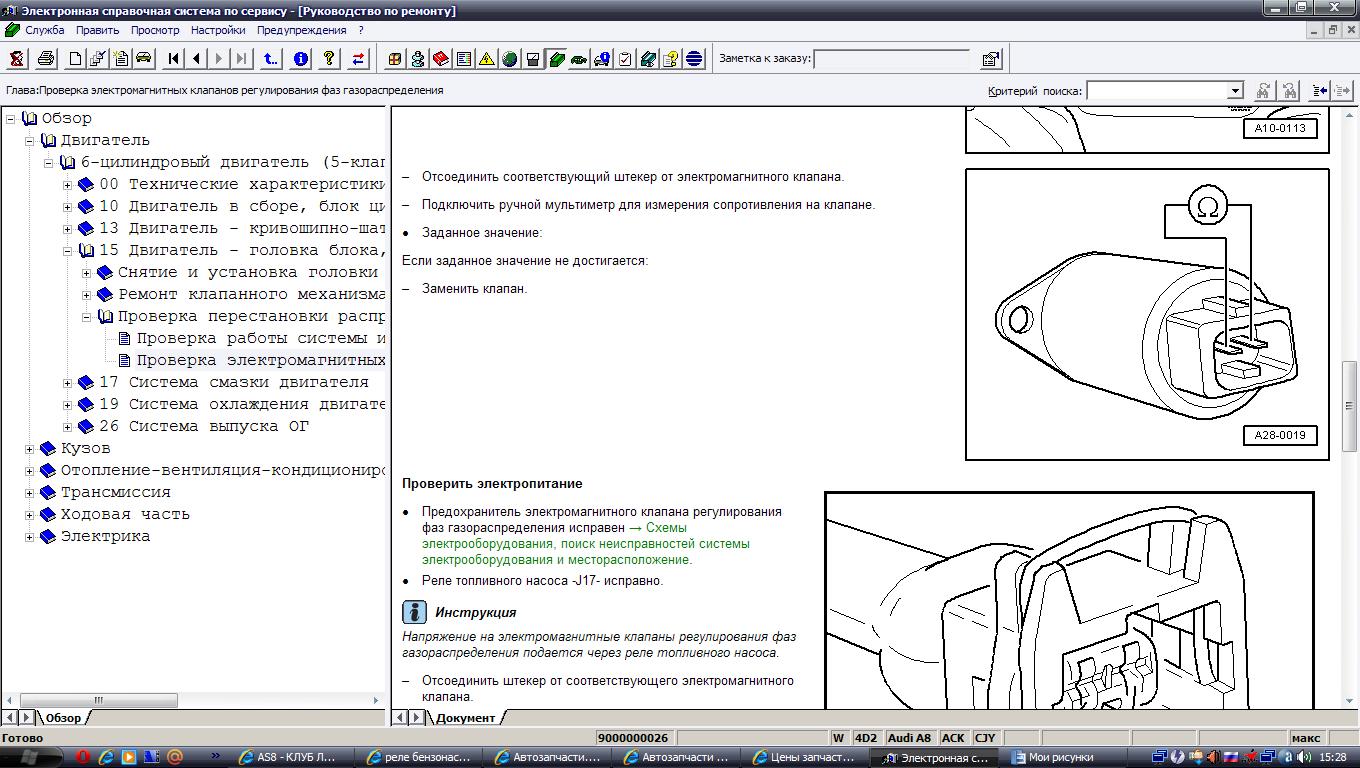Click the yellow warning triangle icon
Viewport: 1360px width, 768px height.
point(487,59)
